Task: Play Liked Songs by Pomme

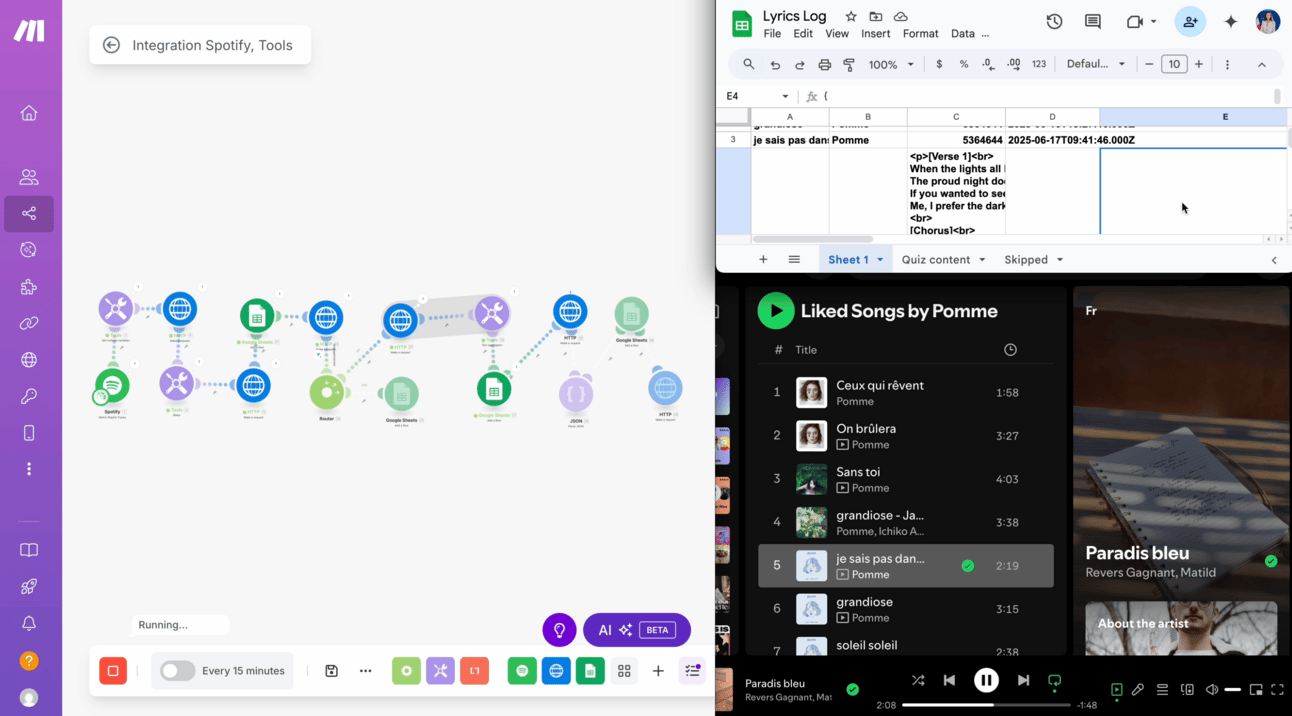Action: pyautogui.click(x=776, y=311)
